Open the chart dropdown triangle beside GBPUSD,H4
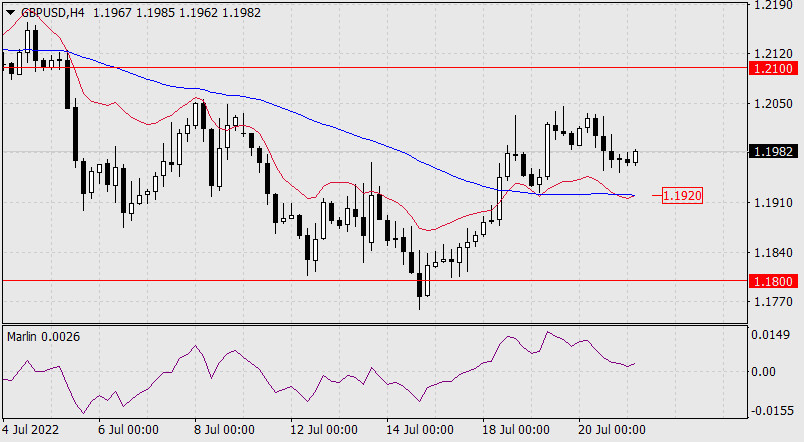Image resolution: width=804 pixels, height=442 pixels. click(11, 13)
